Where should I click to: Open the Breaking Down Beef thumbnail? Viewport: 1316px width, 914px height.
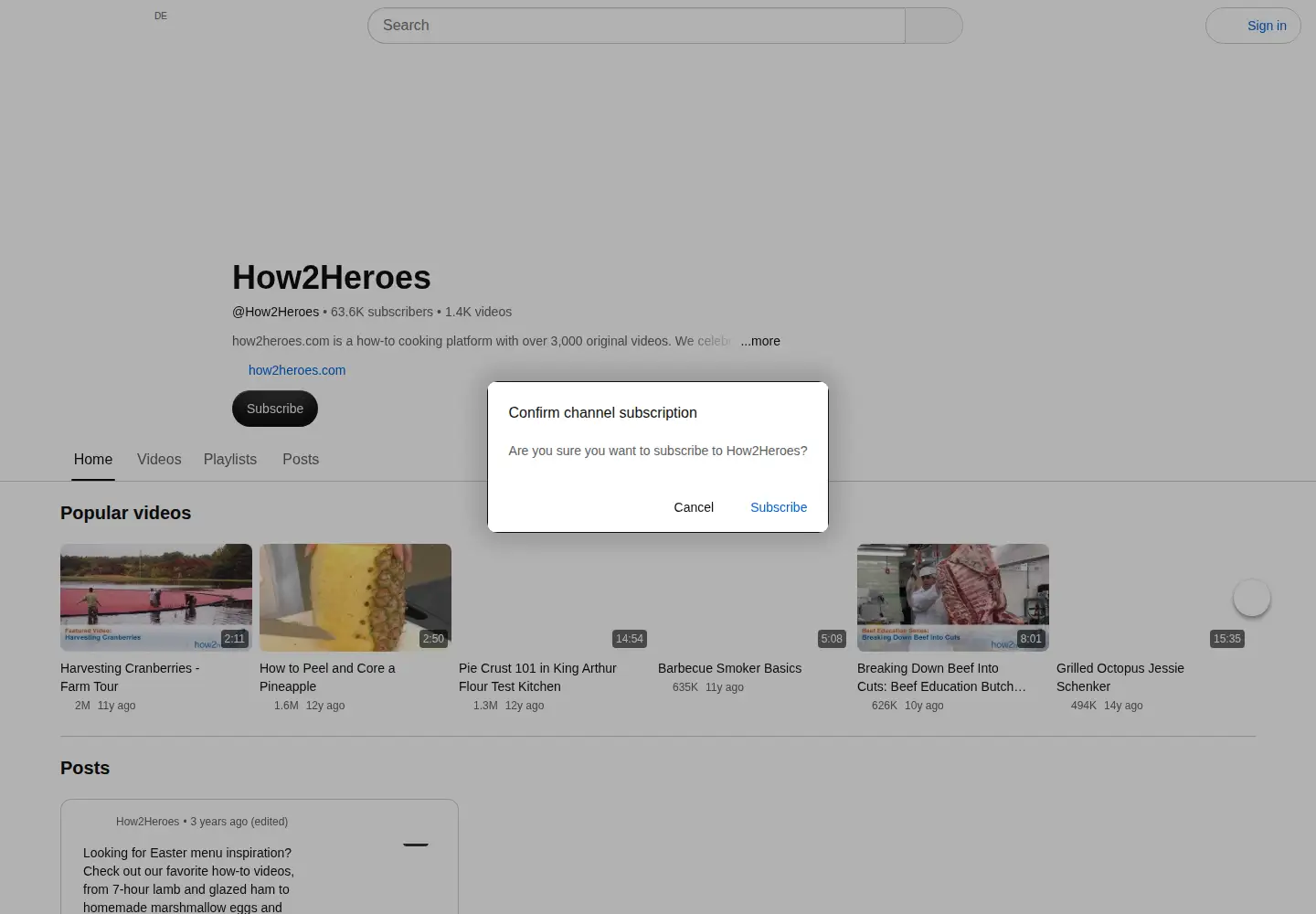pos(953,598)
